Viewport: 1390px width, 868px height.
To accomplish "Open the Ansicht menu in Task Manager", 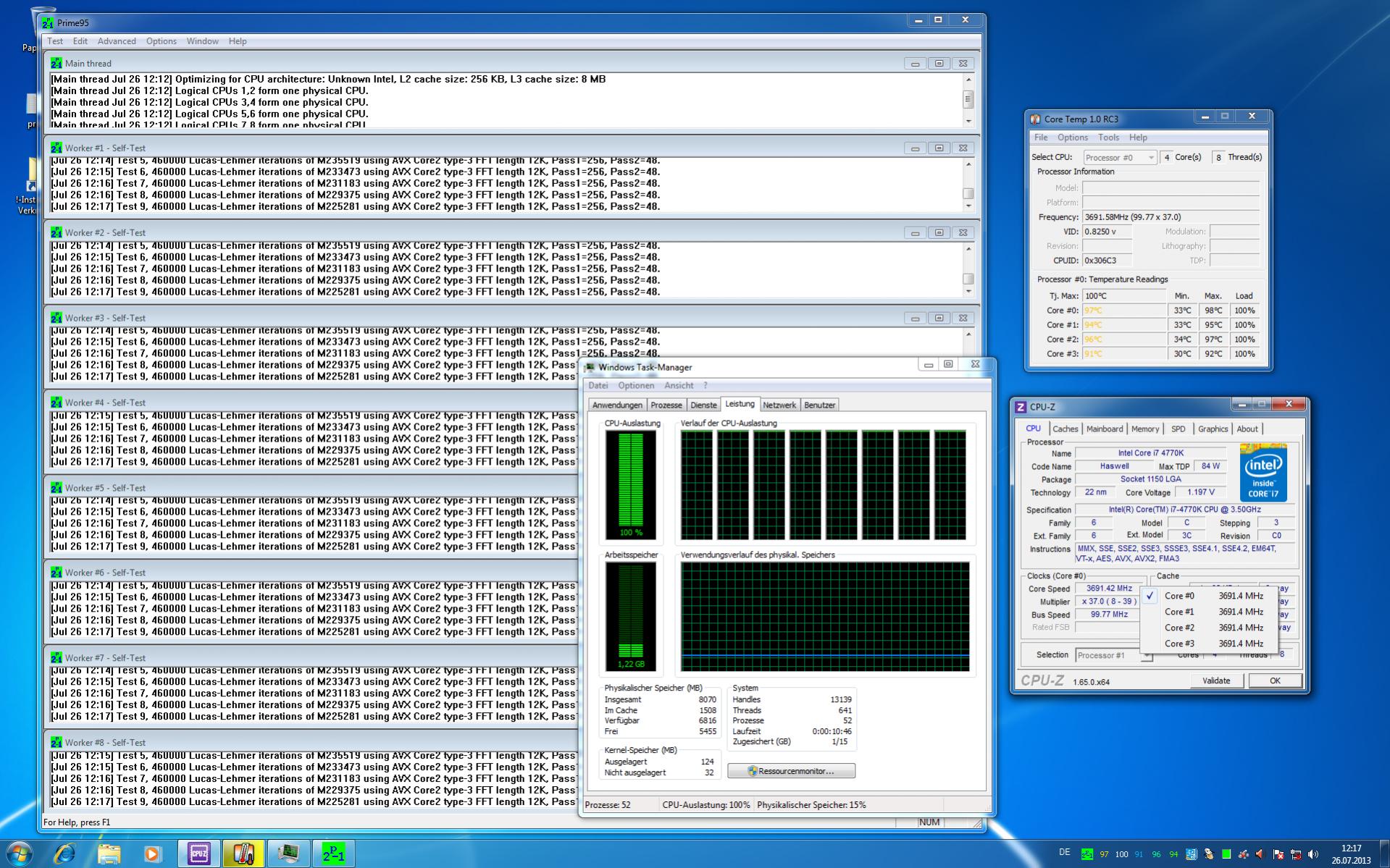I will [x=679, y=386].
